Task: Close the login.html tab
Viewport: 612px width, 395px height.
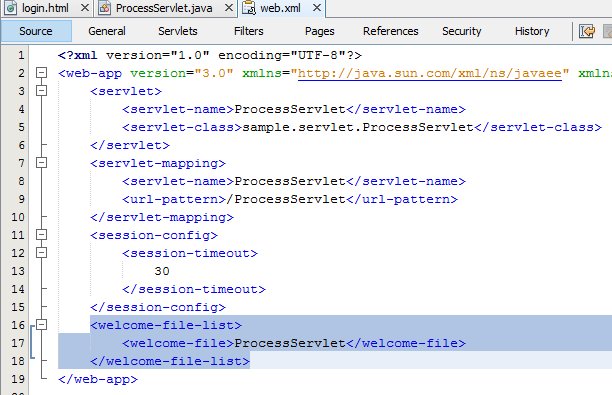Action: click(x=84, y=8)
